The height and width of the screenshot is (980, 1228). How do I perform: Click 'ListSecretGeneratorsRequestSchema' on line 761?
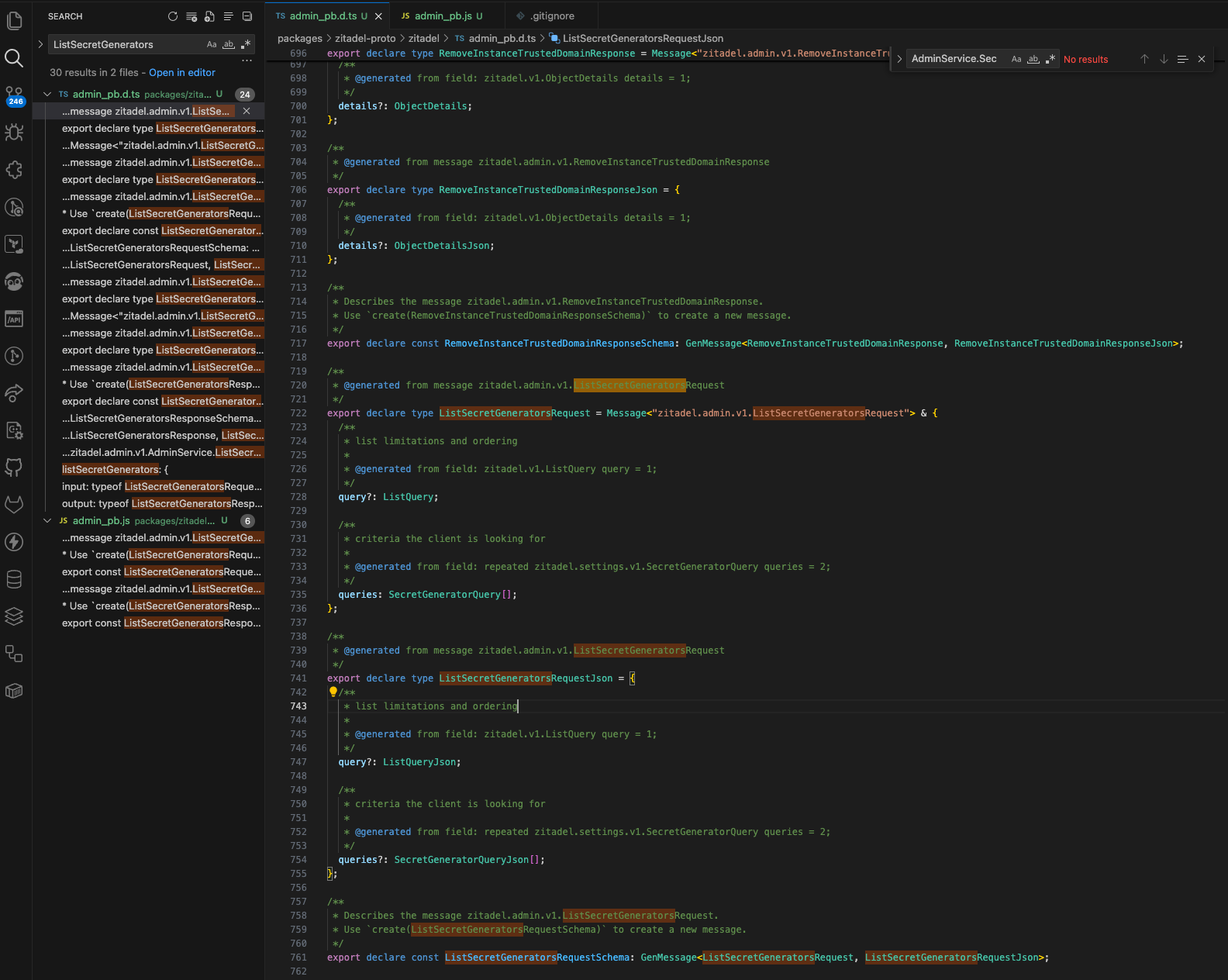pyautogui.click(x=536, y=958)
